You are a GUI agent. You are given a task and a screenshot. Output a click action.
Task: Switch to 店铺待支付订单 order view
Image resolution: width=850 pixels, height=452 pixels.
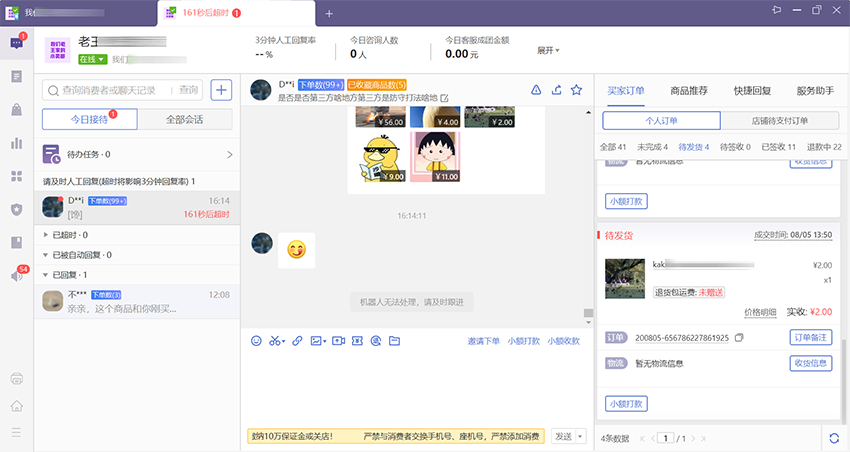pyautogui.click(x=779, y=121)
